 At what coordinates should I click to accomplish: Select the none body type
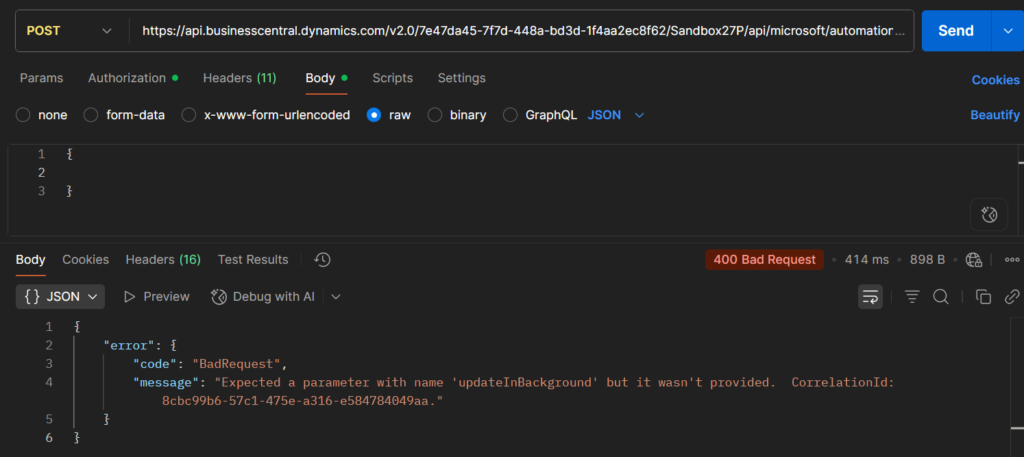[x=23, y=115]
